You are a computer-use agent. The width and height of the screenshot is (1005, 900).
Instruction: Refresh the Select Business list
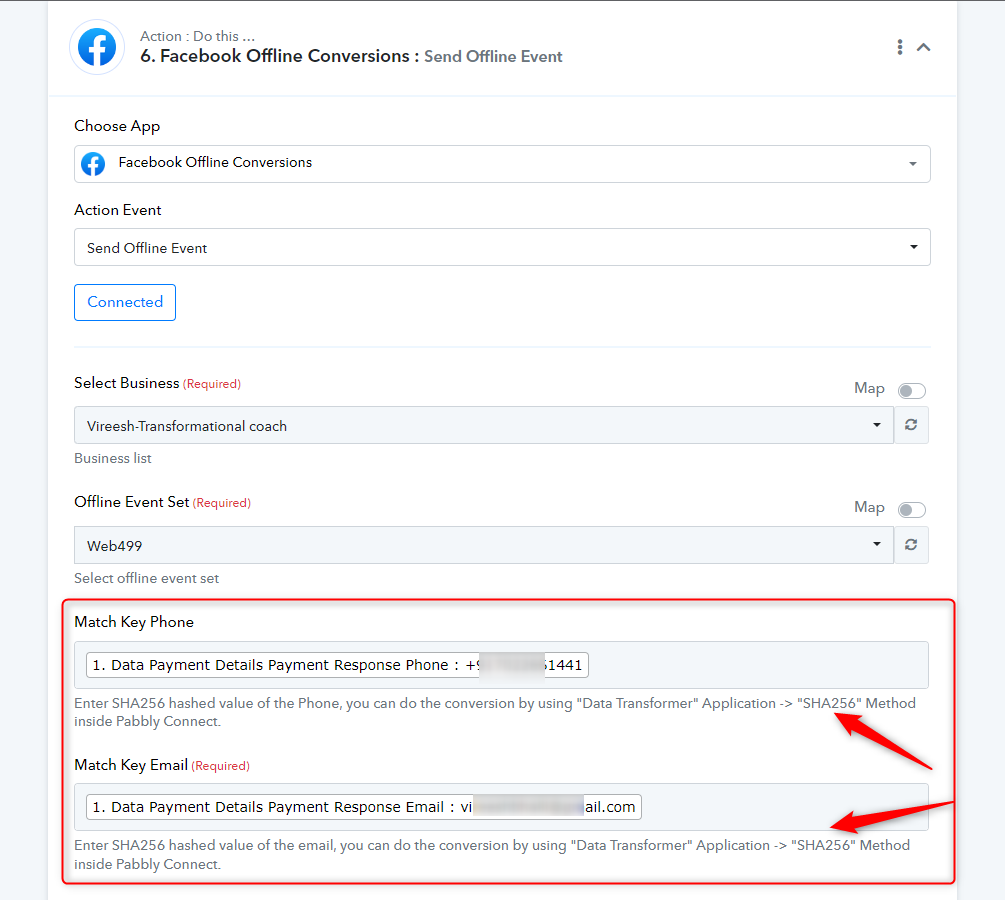point(911,425)
